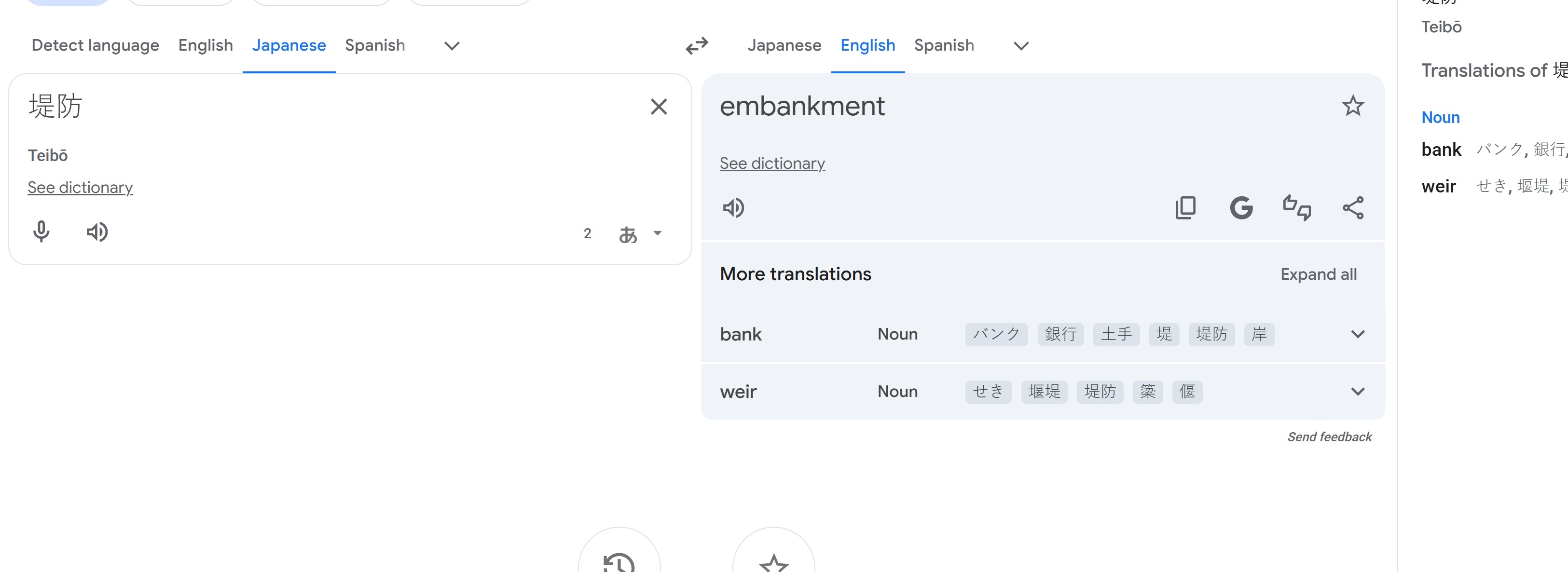Viewport: 1568px width, 572px height.
Task: Rate this translation with thumbs icon
Action: tap(1296, 208)
